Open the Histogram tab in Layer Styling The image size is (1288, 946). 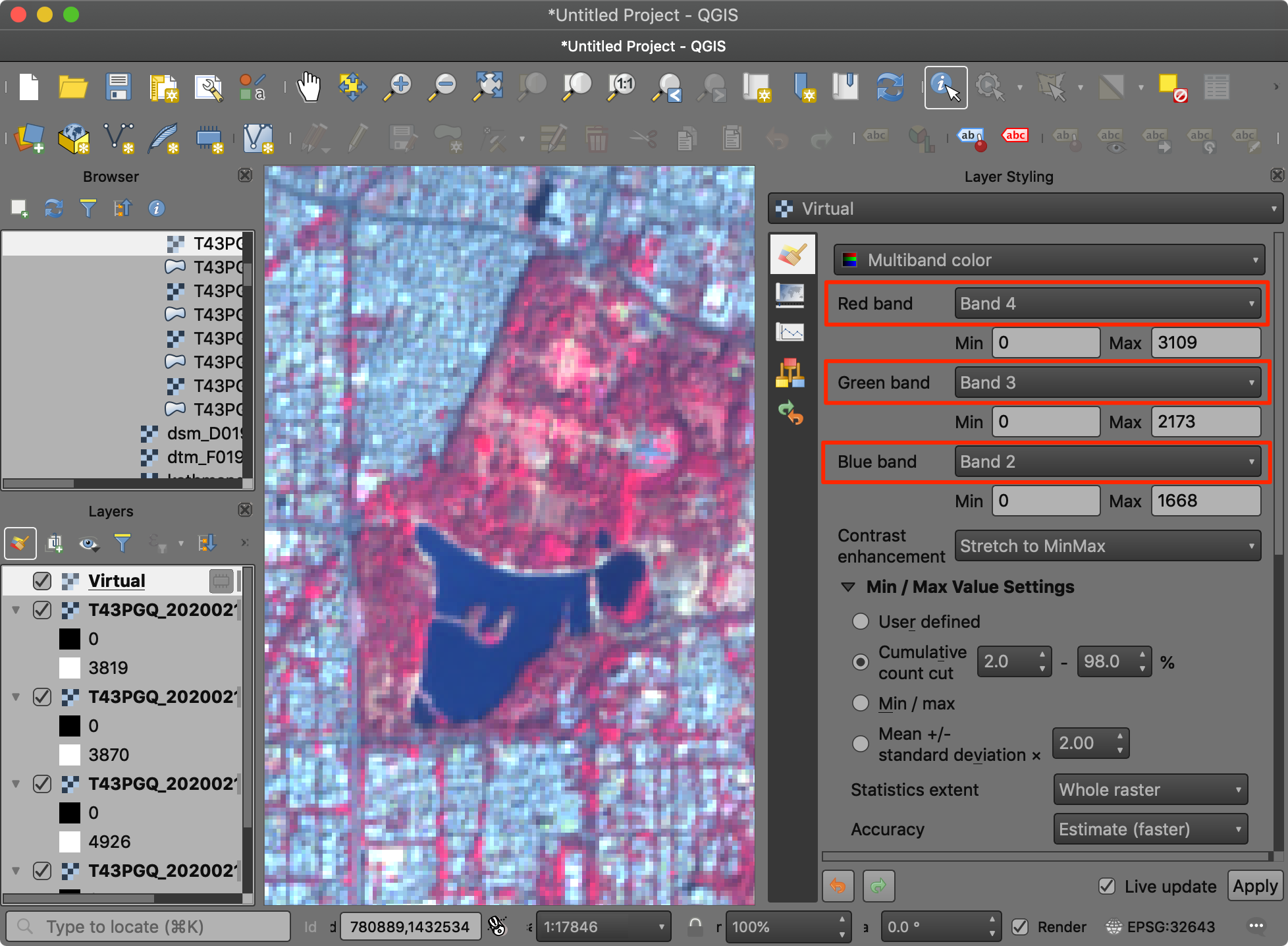[x=790, y=332]
